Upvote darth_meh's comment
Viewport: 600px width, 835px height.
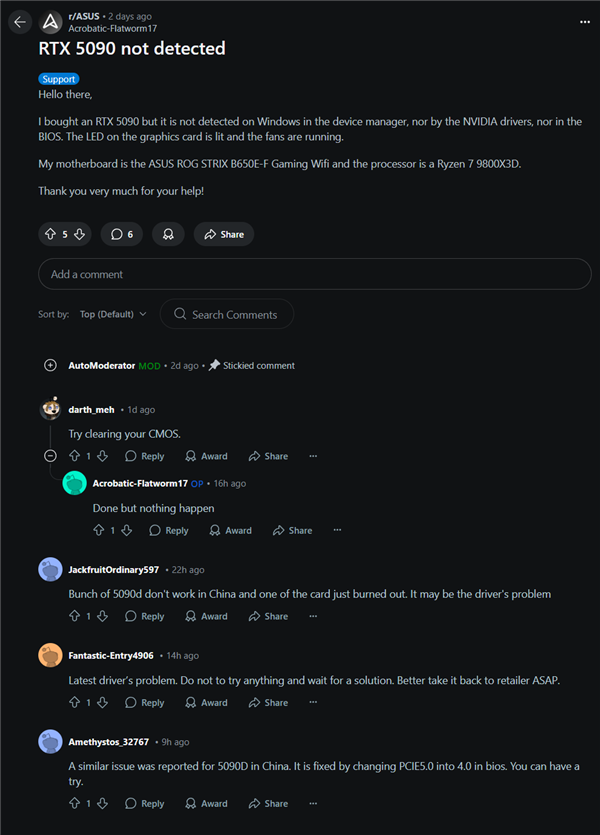74,456
